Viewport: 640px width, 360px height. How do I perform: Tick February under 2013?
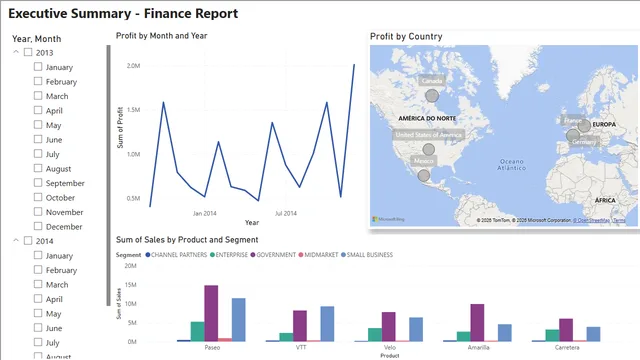38,81
